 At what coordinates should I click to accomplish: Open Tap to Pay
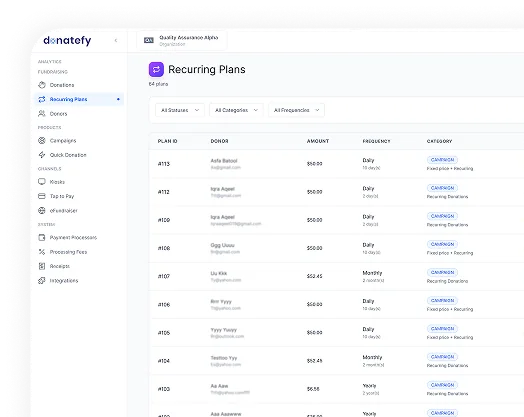click(x=62, y=196)
